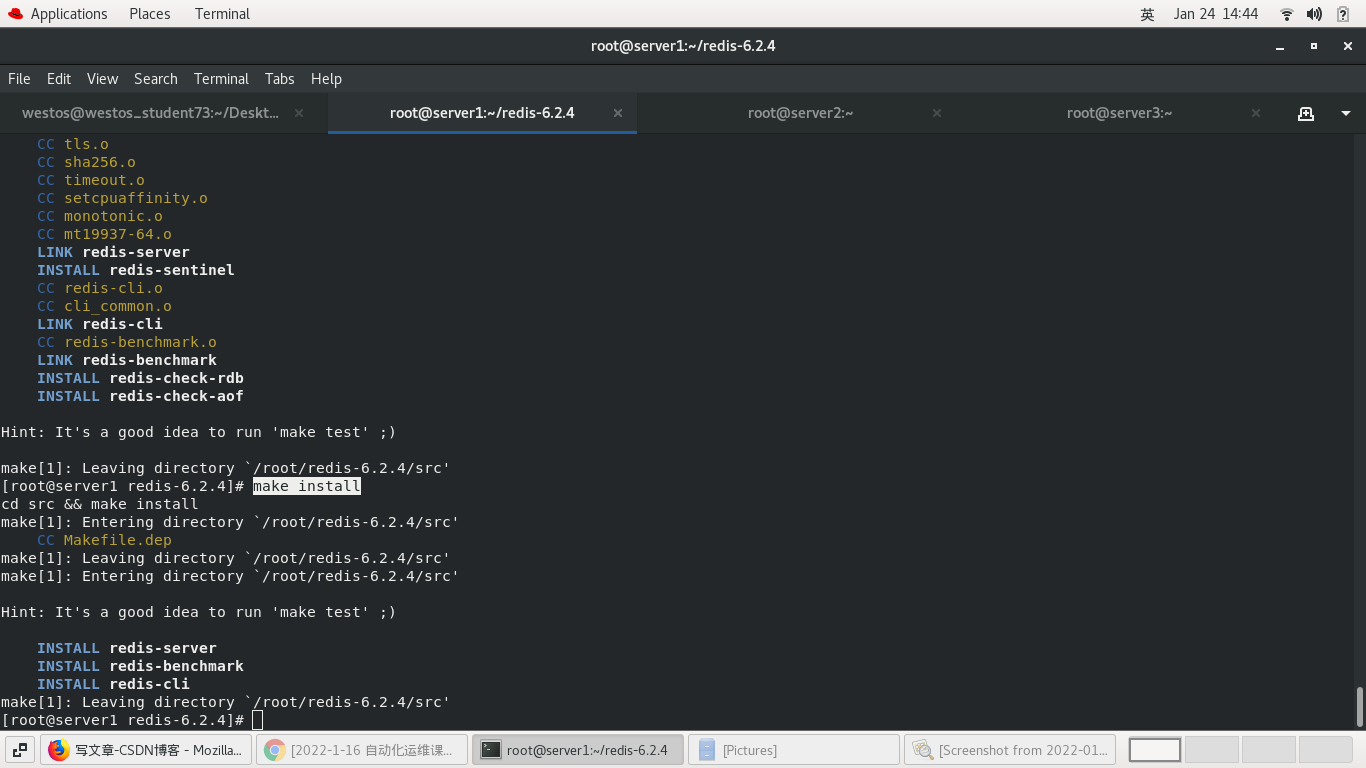Screen dimensions: 1366x768
Task: Click the Wi-Fi status icon
Action: [x=1287, y=14]
